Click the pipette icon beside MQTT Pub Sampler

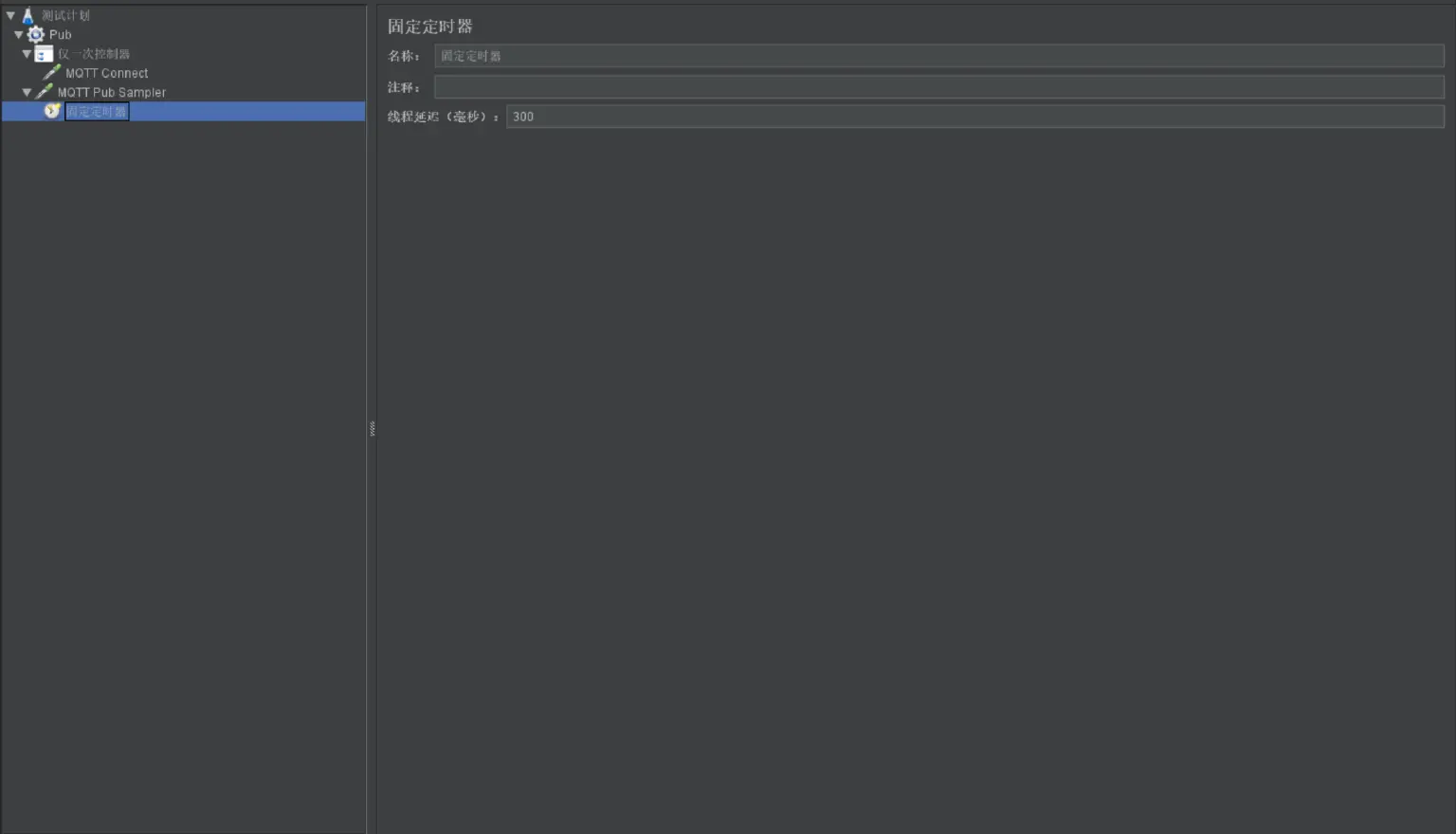point(44,92)
